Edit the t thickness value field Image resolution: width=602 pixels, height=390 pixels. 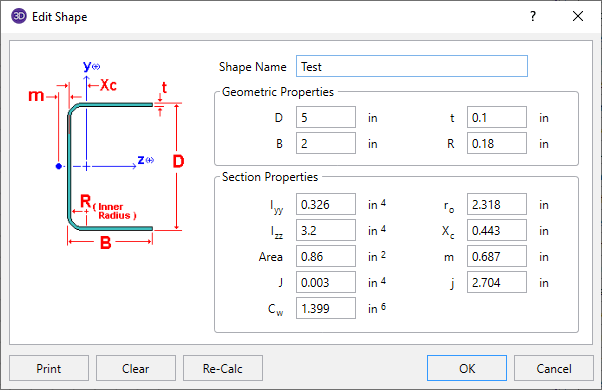(496, 117)
